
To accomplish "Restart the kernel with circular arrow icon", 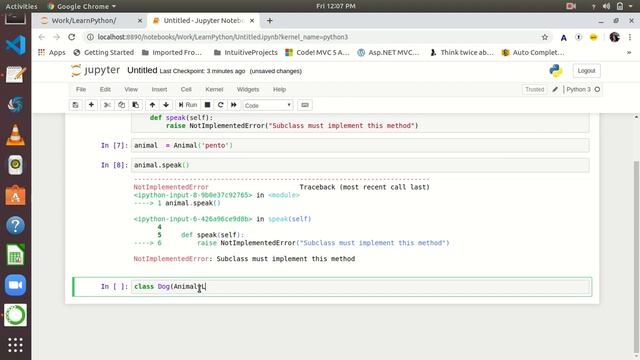I will pyautogui.click(x=221, y=105).
